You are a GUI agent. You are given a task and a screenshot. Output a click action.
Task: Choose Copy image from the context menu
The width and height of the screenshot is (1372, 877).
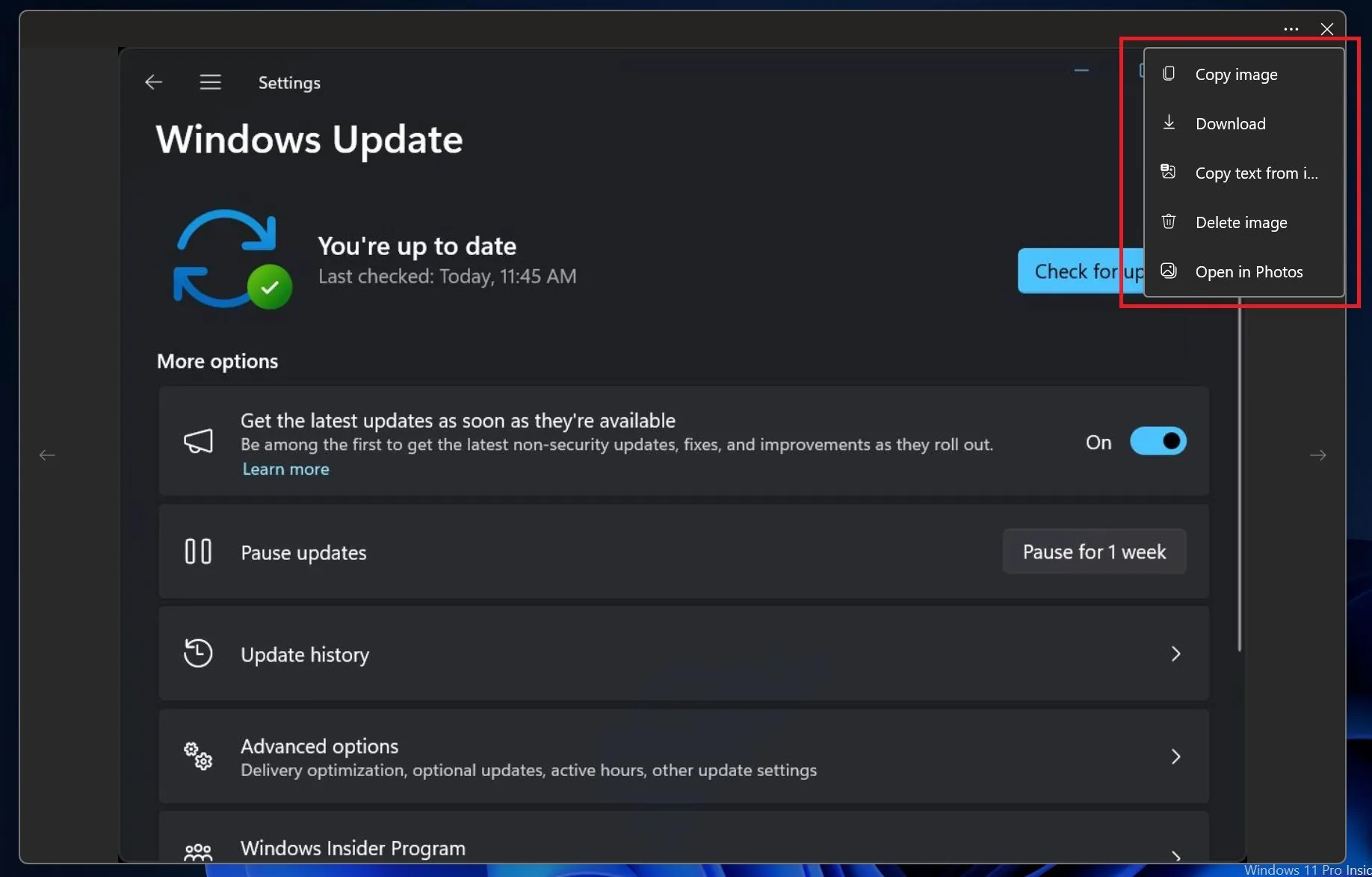(x=1236, y=74)
